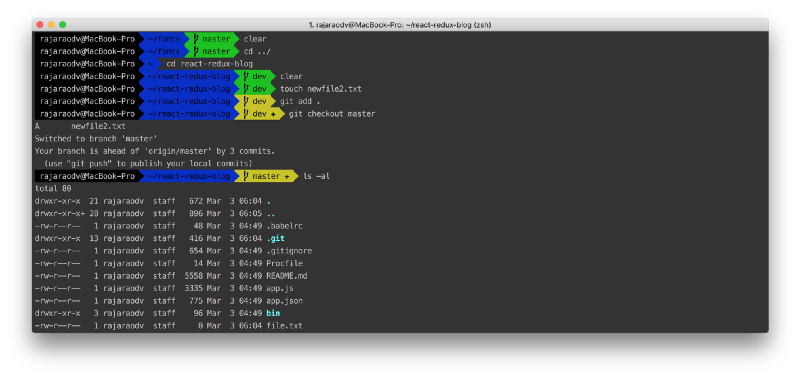Click the window title 'rajaraodv@MacBook-Pro: ~/react-redux-blog (zsh)'

pos(400,24)
